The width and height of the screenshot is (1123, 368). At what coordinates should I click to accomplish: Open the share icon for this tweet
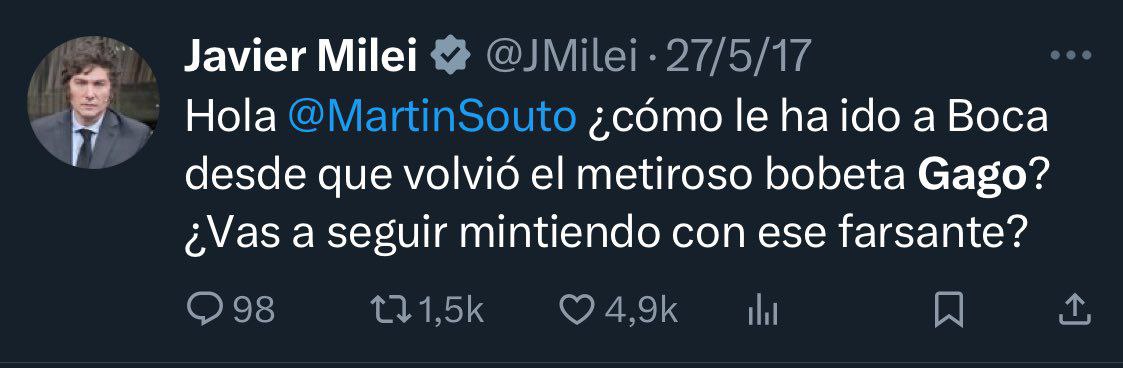1074,310
